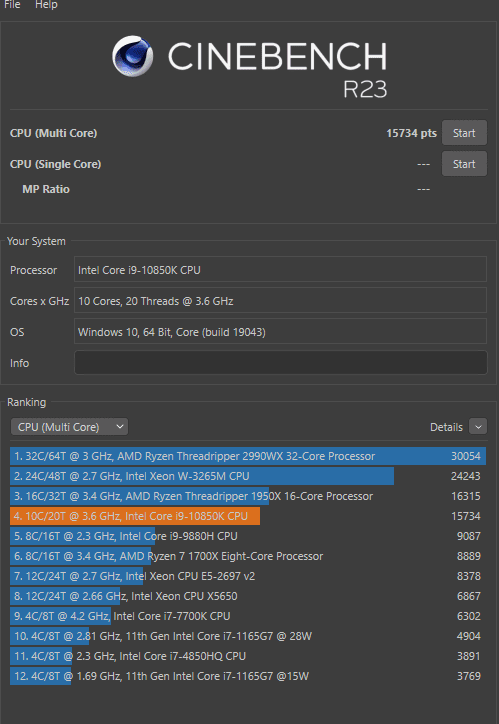Select the Threadripper 2990WX ranking row
The height and width of the screenshot is (724, 499).
(x=248, y=456)
